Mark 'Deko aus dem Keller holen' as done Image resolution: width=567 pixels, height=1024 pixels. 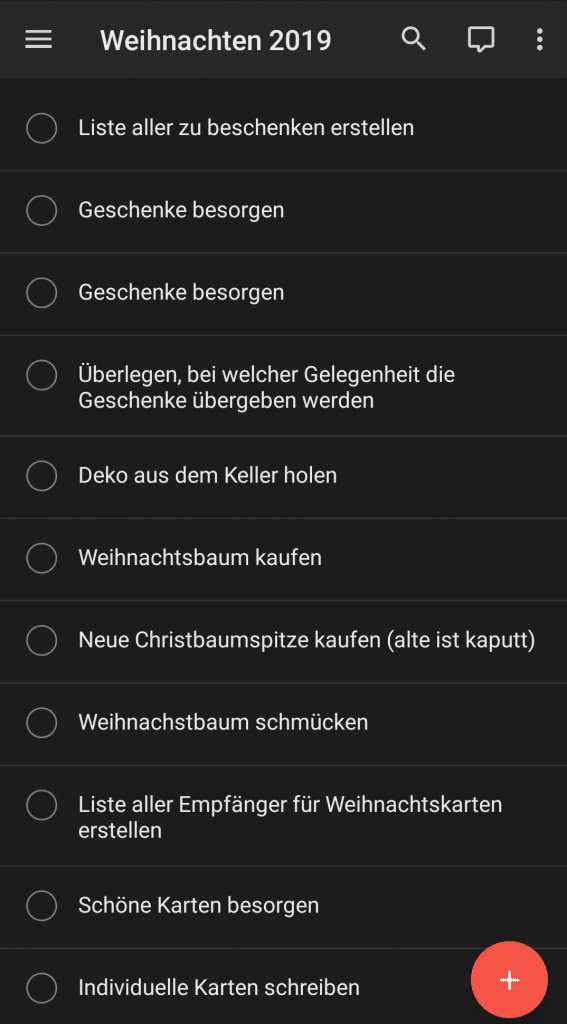[41, 475]
